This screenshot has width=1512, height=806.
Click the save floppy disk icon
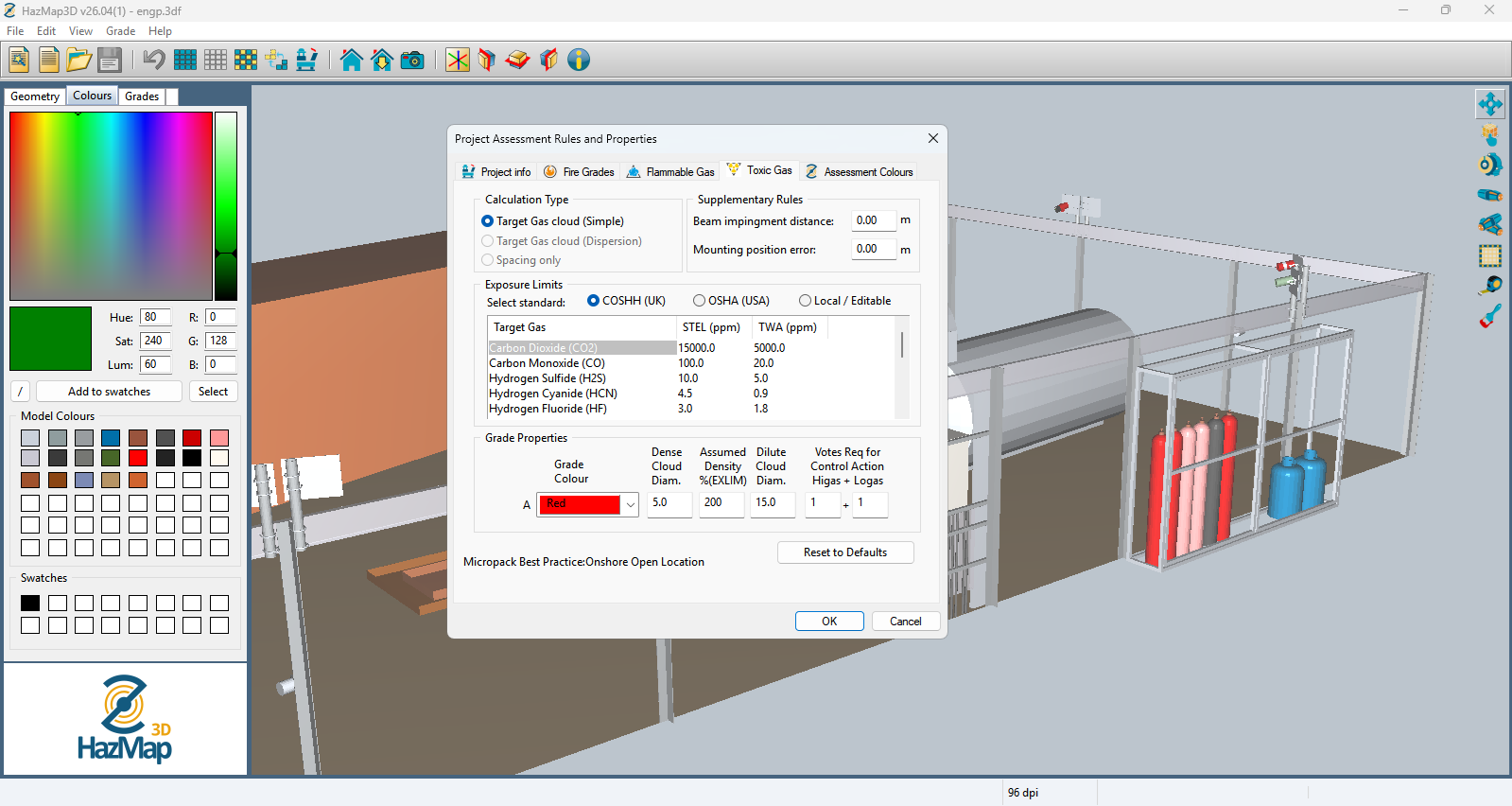click(x=110, y=60)
